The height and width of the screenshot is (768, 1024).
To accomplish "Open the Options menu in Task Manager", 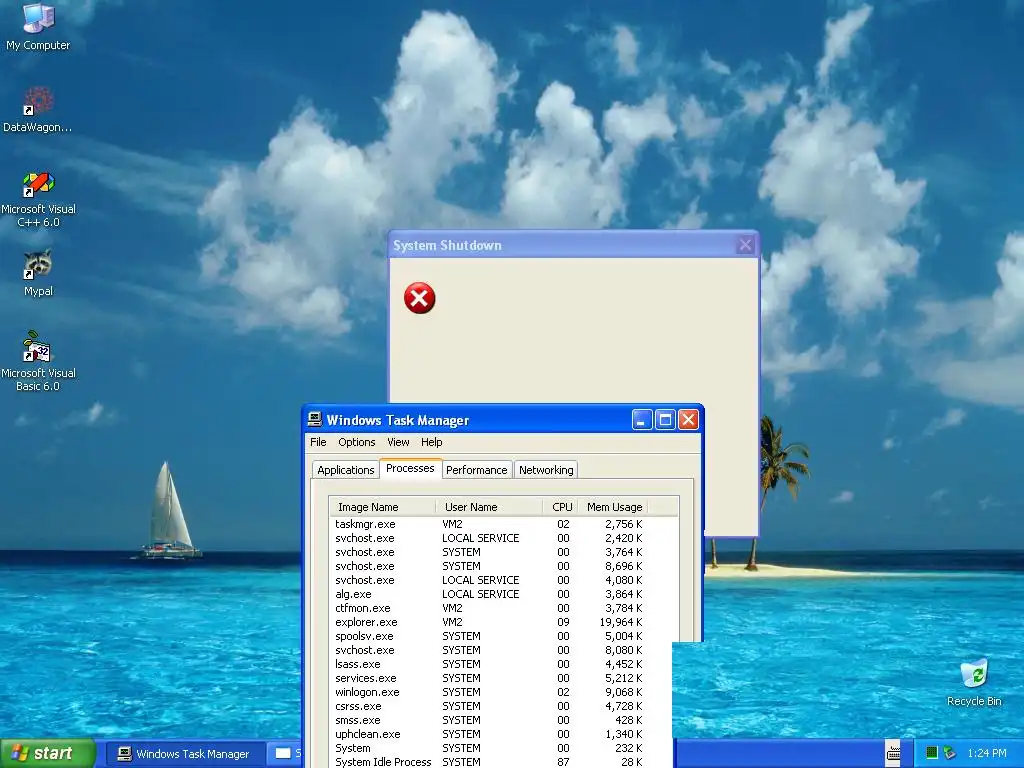I will point(357,442).
